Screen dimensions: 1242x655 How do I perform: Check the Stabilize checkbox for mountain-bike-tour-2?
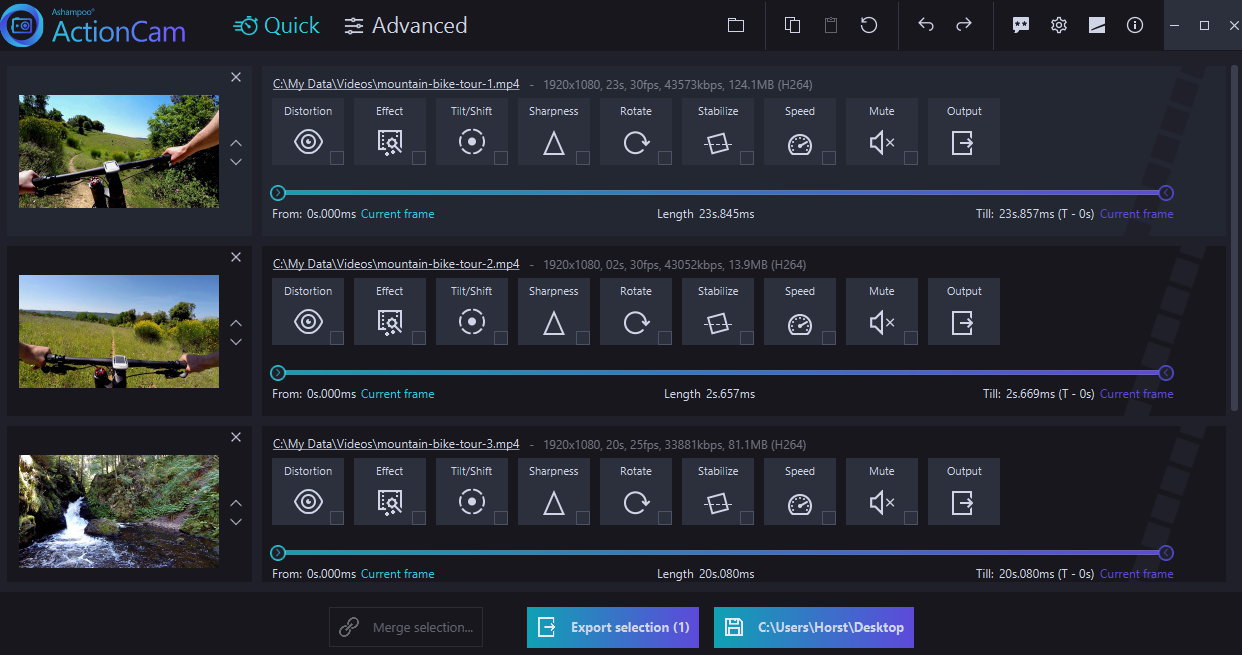click(x=748, y=338)
